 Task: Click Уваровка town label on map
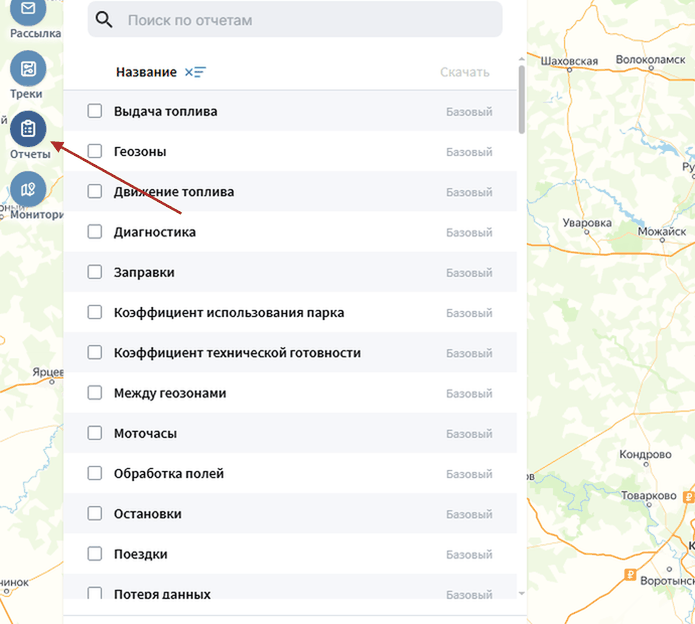[587, 222]
